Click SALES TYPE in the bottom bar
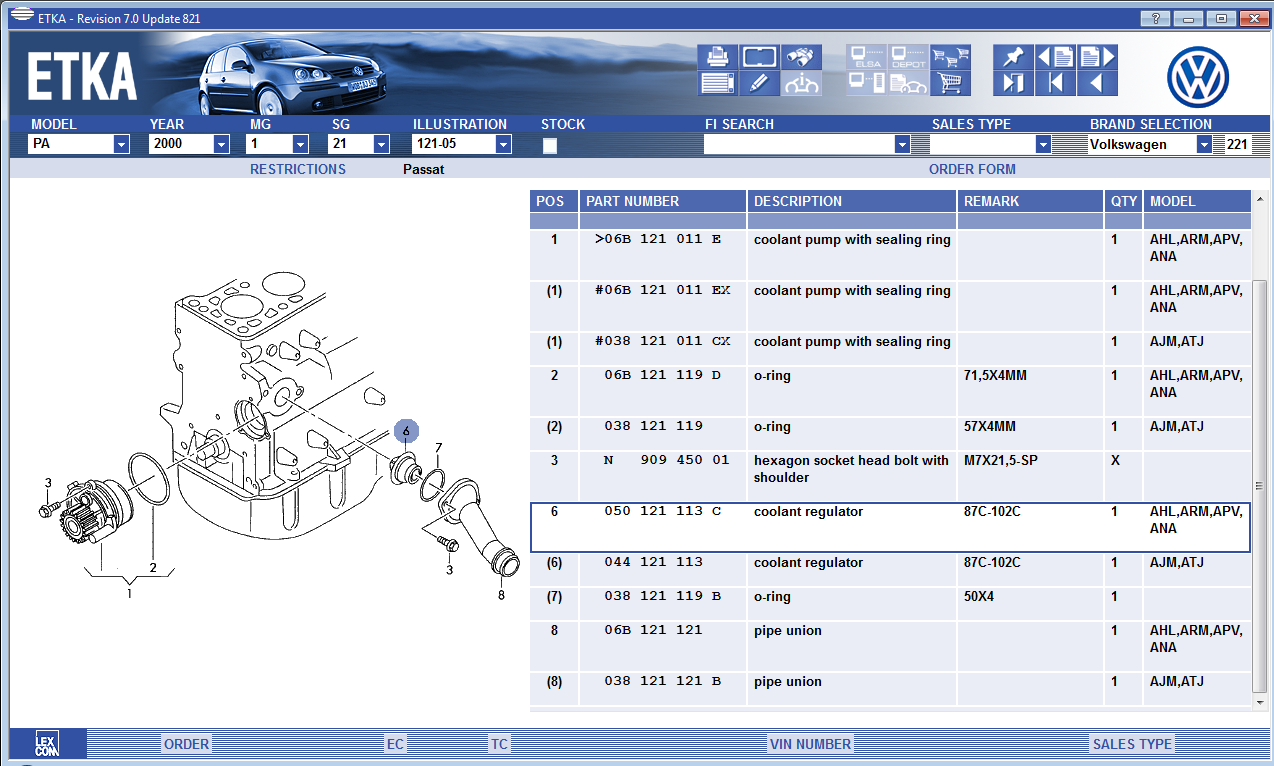The image size is (1274, 766). point(1132,744)
